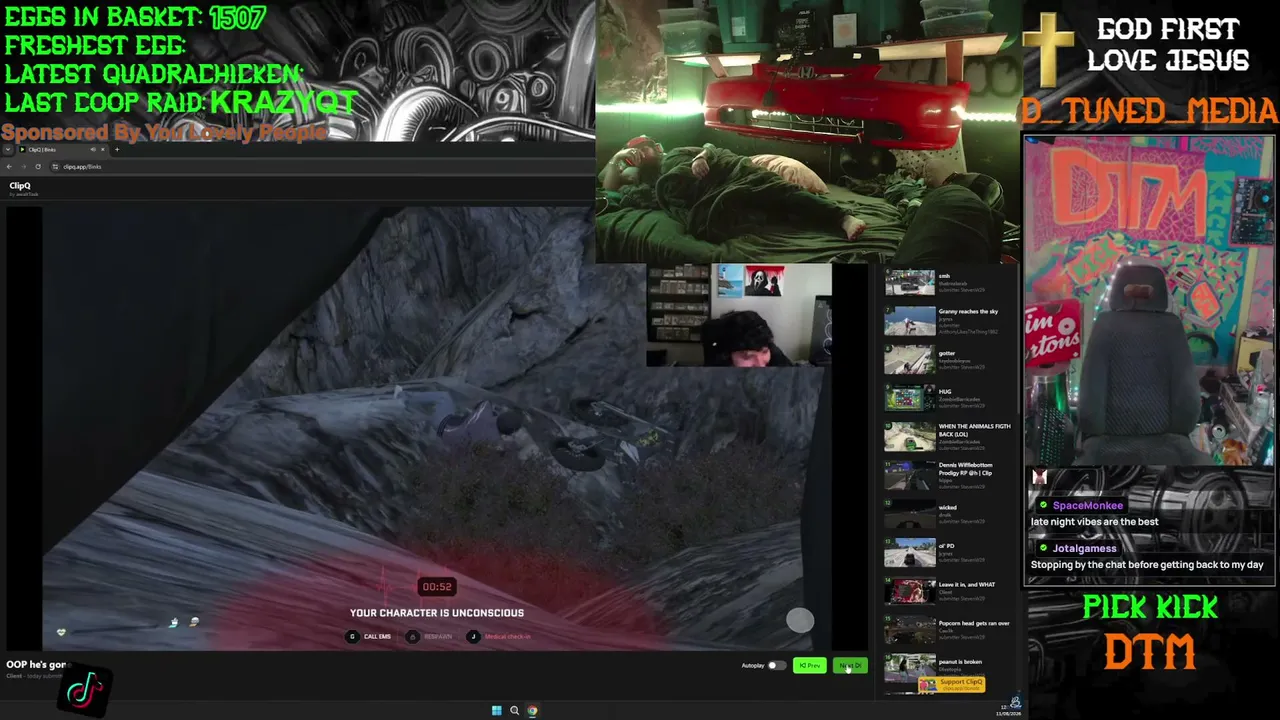This screenshot has height=720, width=1280.
Task: Open 'Granny reaches the sky' clip thumbnail
Action: [x=910, y=321]
